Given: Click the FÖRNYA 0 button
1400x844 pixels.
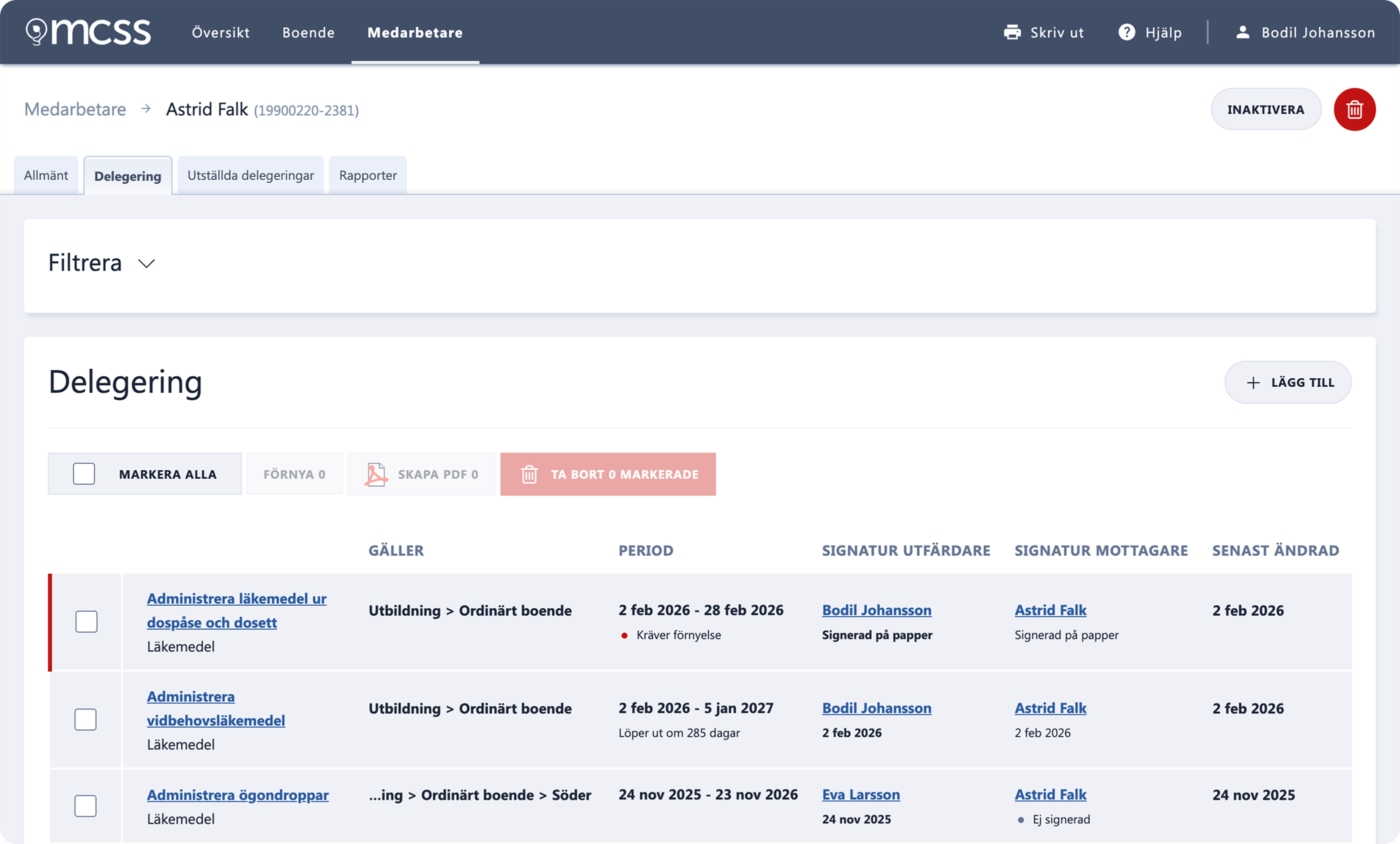Looking at the screenshot, I should [x=294, y=474].
